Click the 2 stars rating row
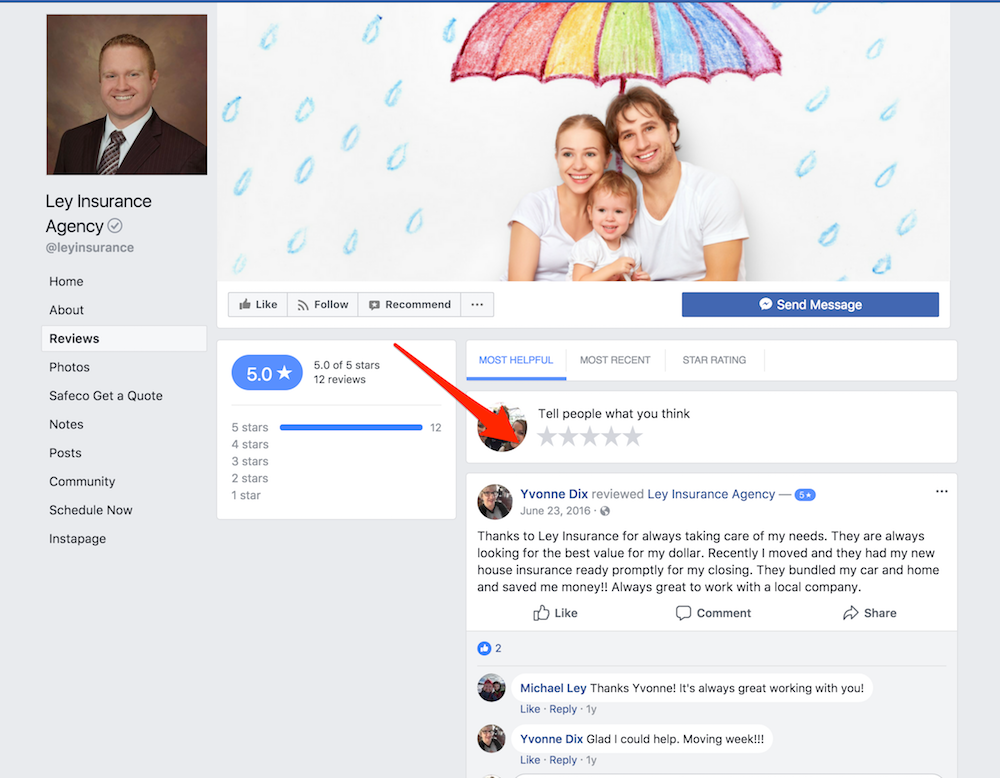Viewport: 1000px width, 778px height. click(x=250, y=478)
